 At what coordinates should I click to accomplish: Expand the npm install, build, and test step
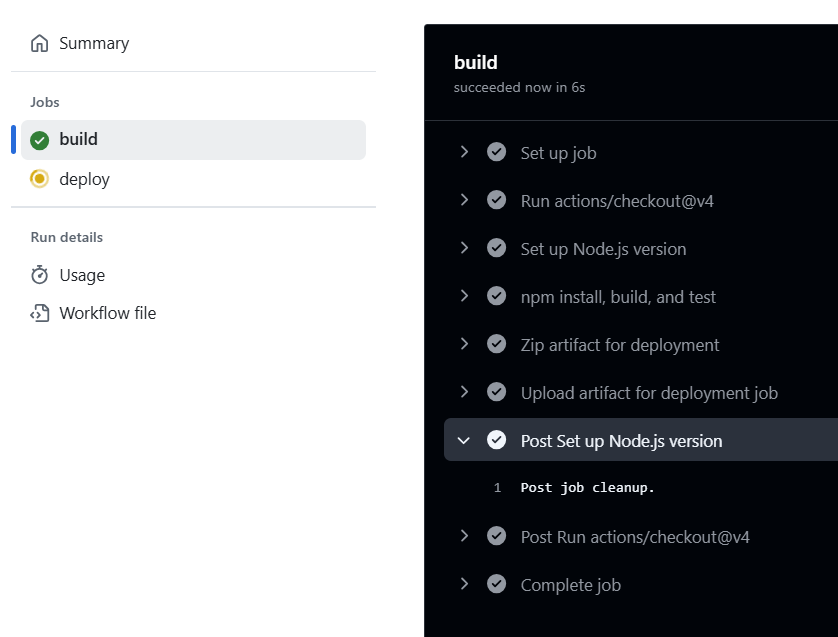click(x=464, y=296)
